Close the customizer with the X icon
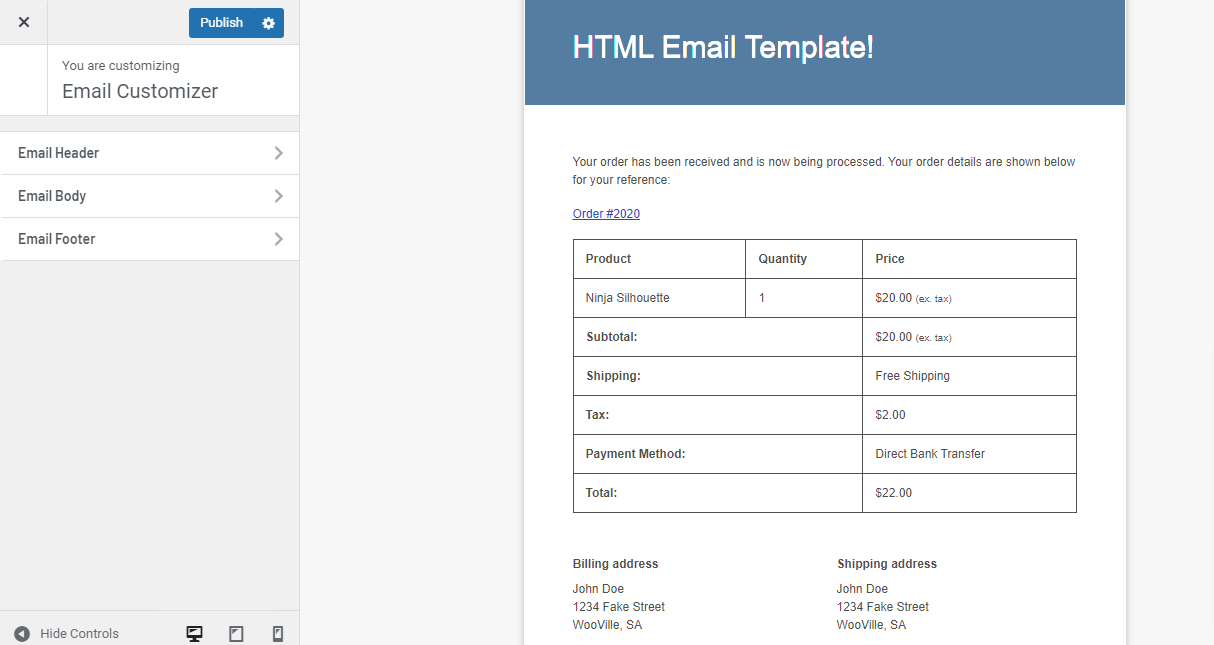 24,22
